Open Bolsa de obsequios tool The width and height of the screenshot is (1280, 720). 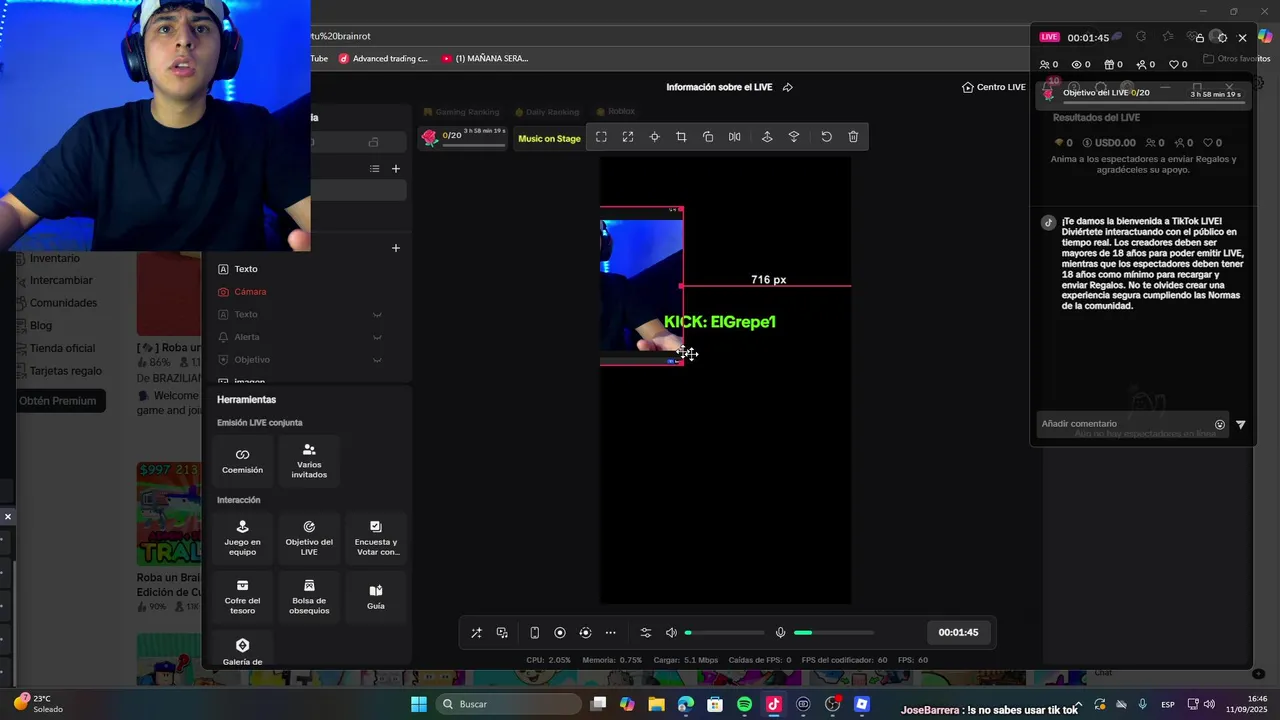pos(309,597)
